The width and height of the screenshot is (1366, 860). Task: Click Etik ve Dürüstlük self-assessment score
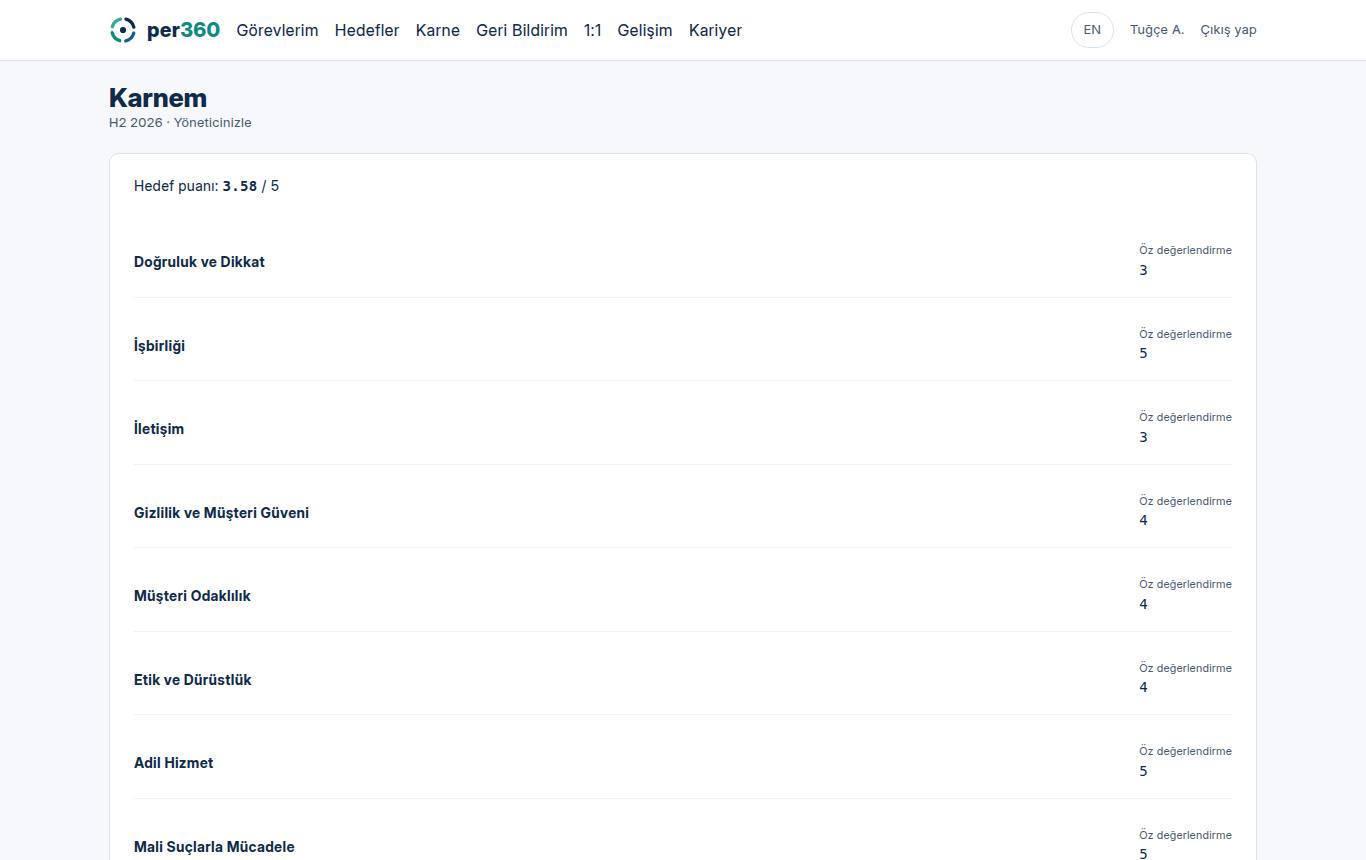[1144, 687]
